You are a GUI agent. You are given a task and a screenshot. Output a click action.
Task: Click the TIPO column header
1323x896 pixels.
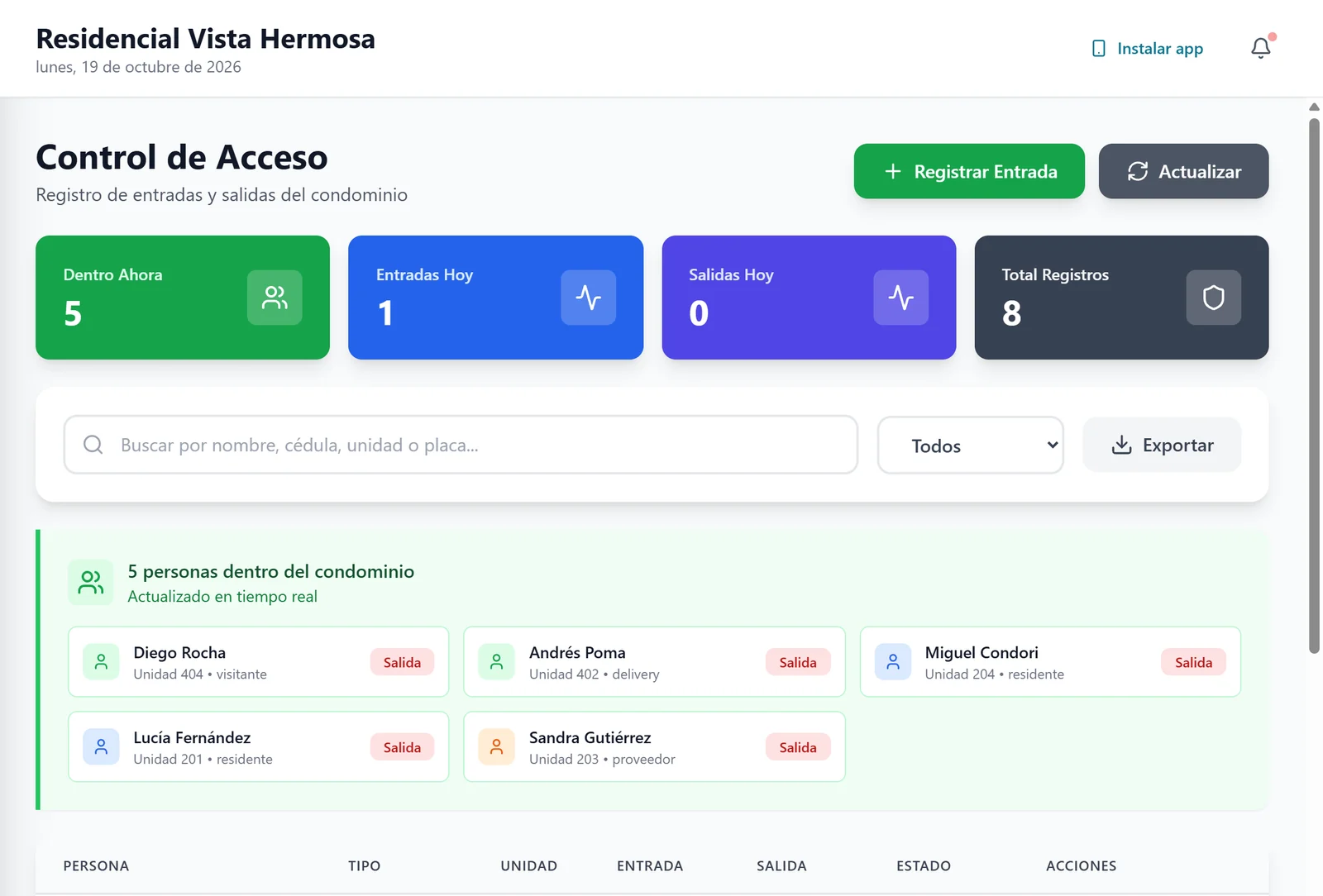364,865
